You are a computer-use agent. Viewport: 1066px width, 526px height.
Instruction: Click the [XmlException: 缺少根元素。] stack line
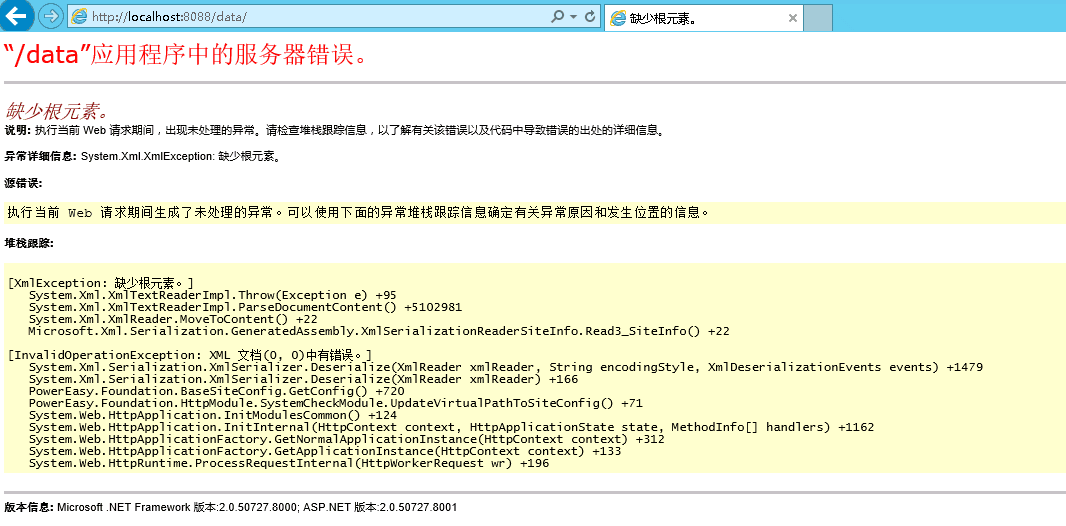click(x=100, y=283)
